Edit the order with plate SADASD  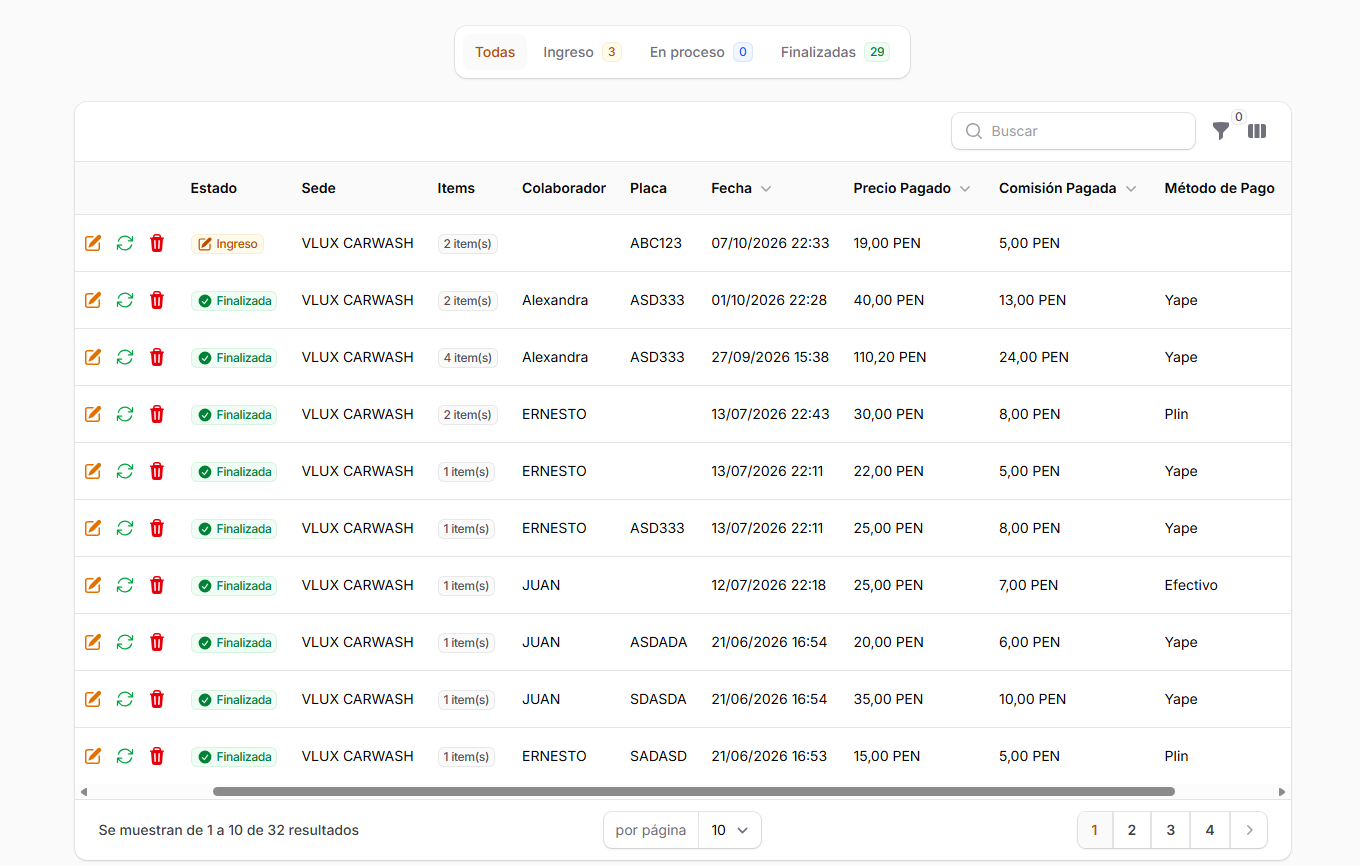[x=93, y=756]
